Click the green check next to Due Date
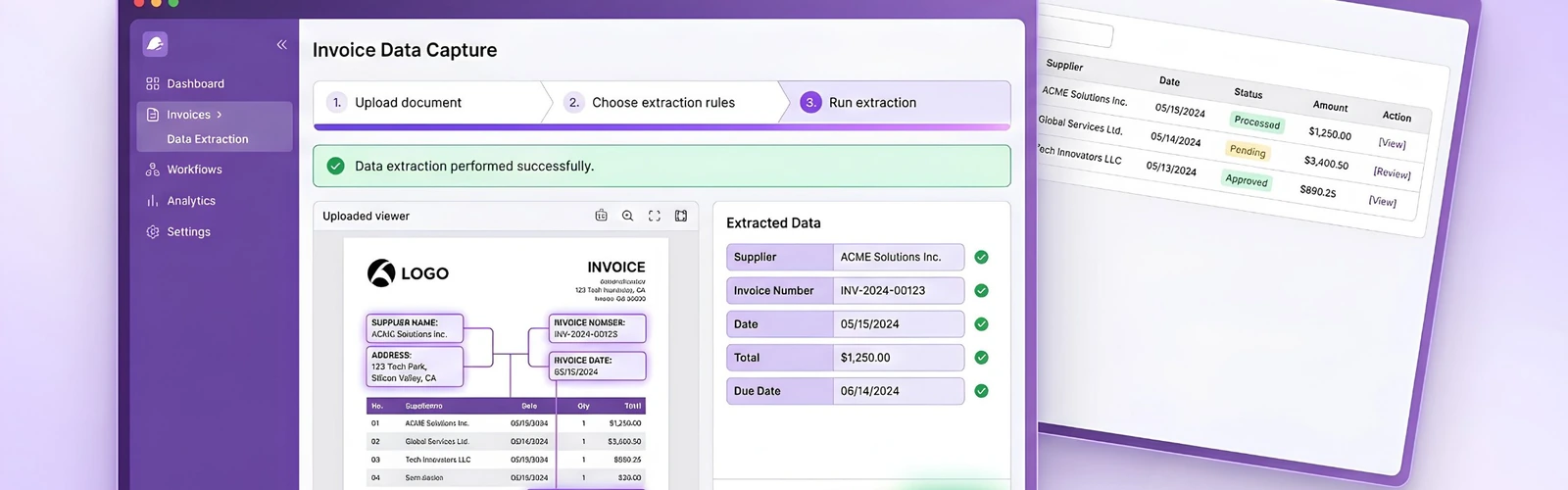Screen dimensions: 1568x490 tap(981, 391)
